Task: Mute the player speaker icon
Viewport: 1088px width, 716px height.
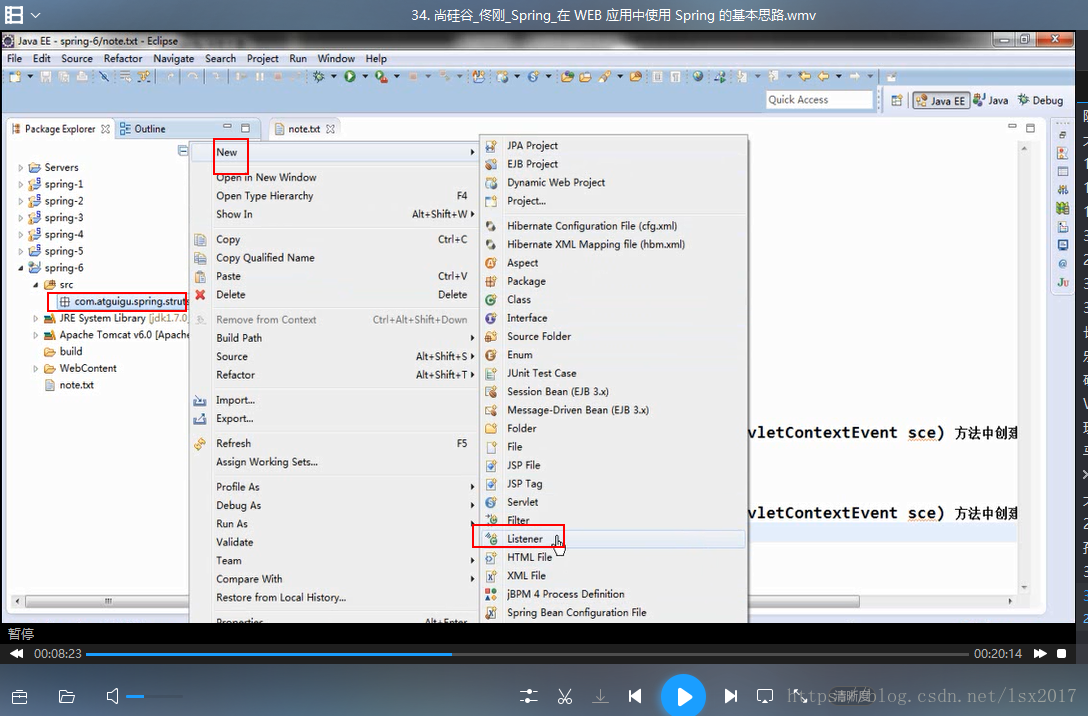Action: click(x=112, y=696)
